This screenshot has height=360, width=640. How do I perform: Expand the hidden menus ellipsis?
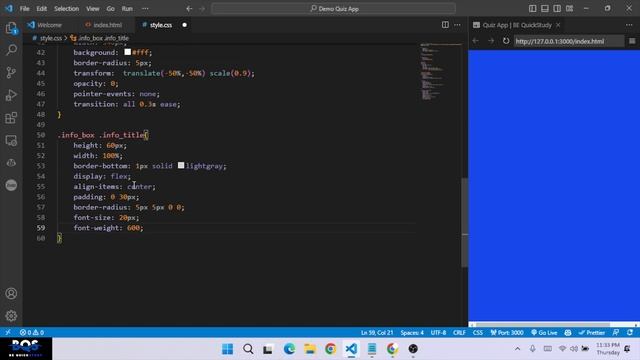click(145, 9)
